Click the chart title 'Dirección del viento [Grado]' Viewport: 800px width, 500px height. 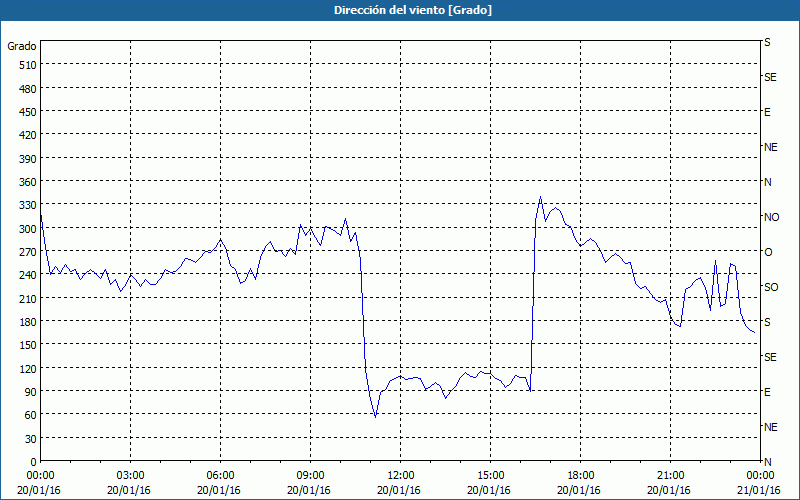coord(413,10)
